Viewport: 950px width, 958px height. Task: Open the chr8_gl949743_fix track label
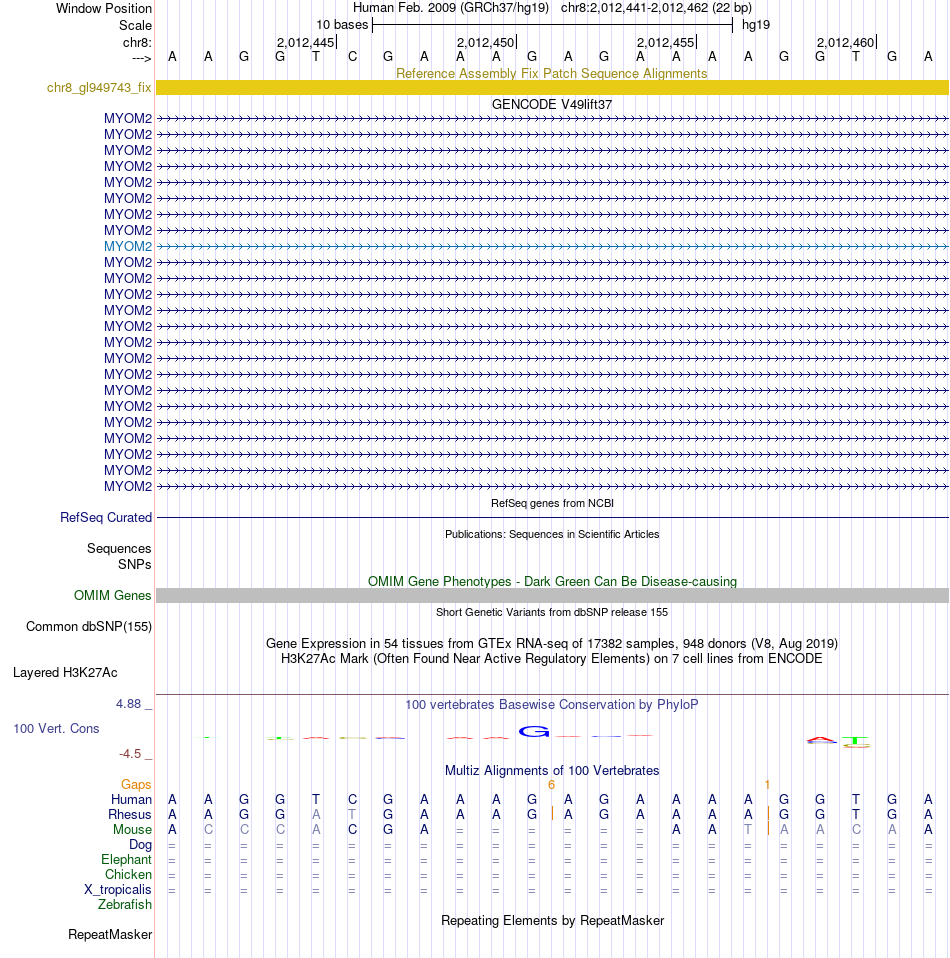[x=99, y=87]
